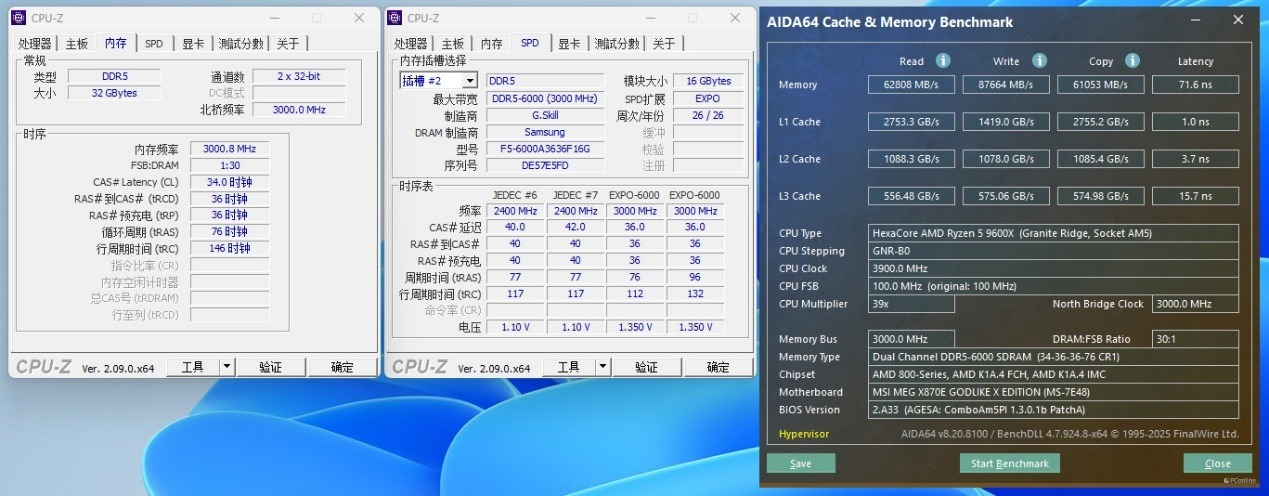Click CPU Stepping value GNR-B0
The height and width of the screenshot is (496, 1269).
coord(1054,251)
